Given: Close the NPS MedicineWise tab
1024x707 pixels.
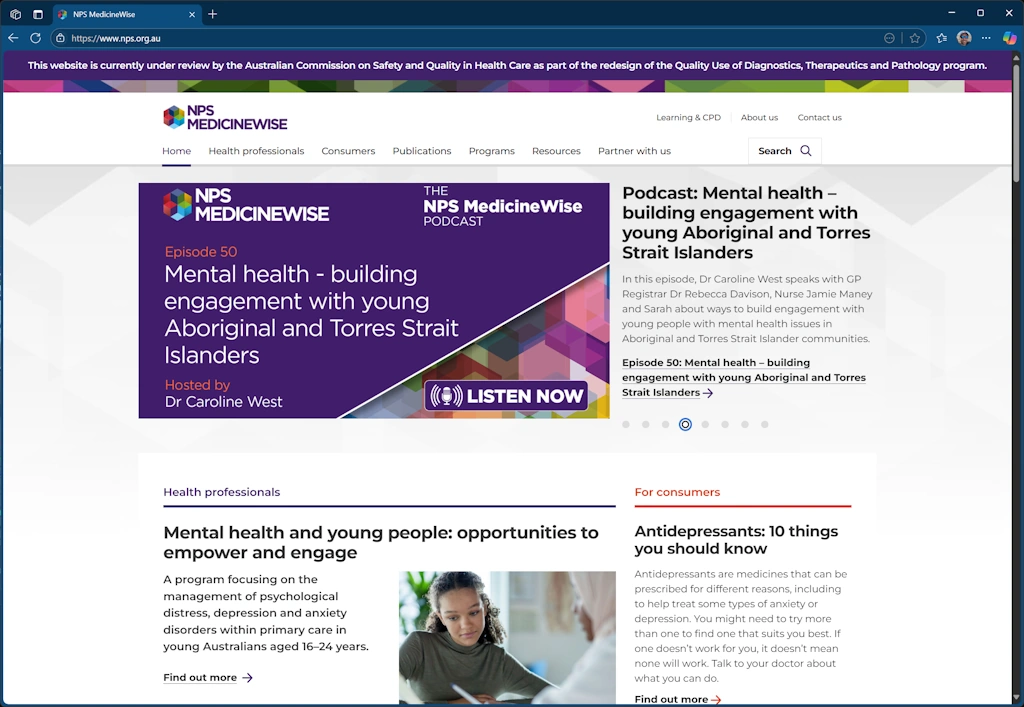Looking at the screenshot, I should tap(192, 14).
